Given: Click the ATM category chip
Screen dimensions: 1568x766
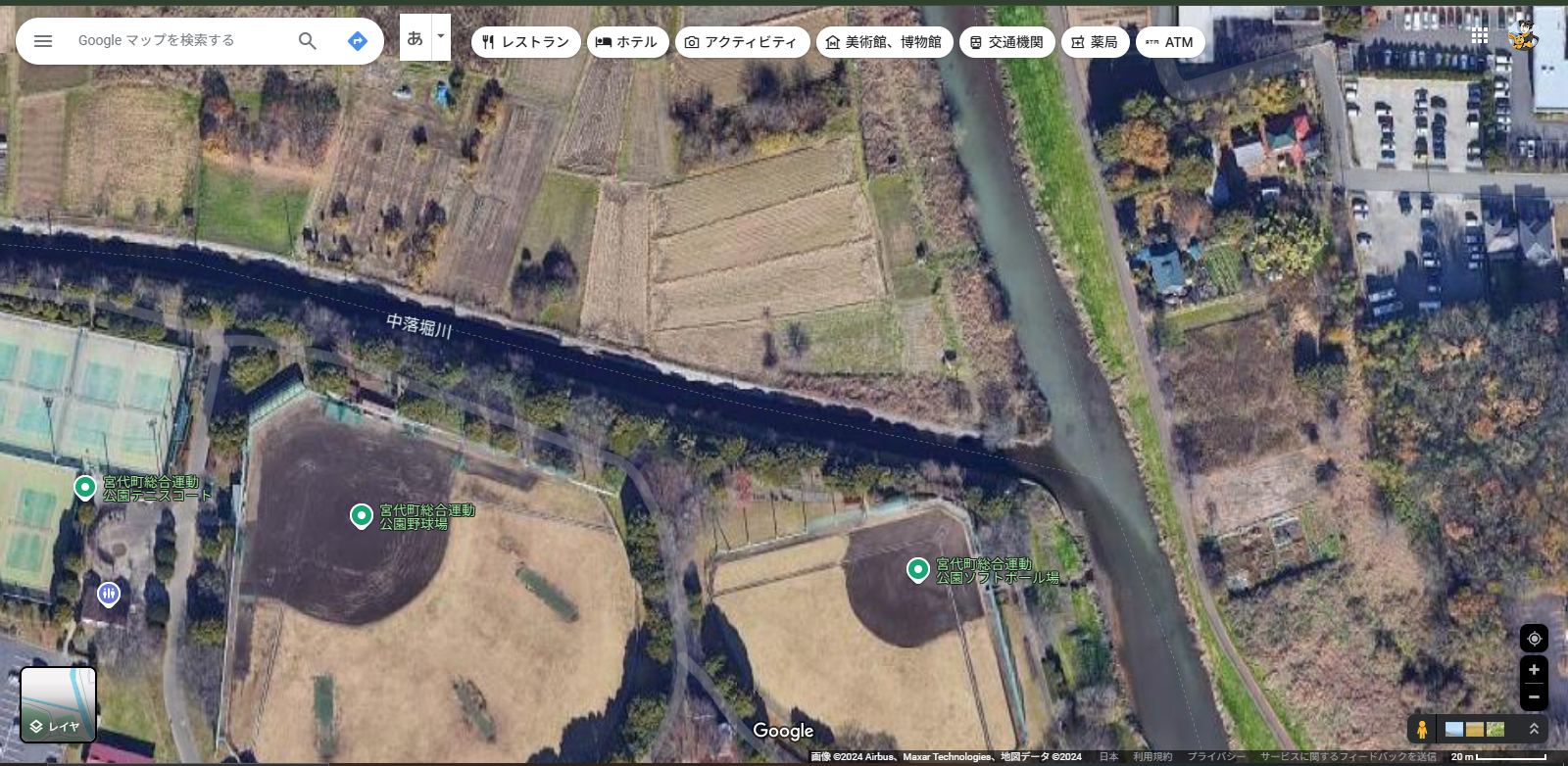Looking at the screenshot, I should [x=1170, y=42].
